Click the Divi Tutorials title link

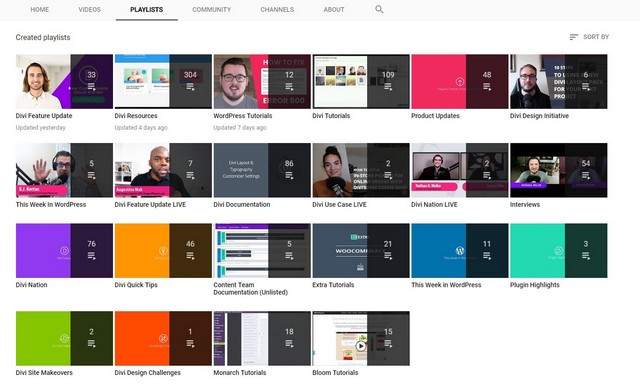pos(331,116)
